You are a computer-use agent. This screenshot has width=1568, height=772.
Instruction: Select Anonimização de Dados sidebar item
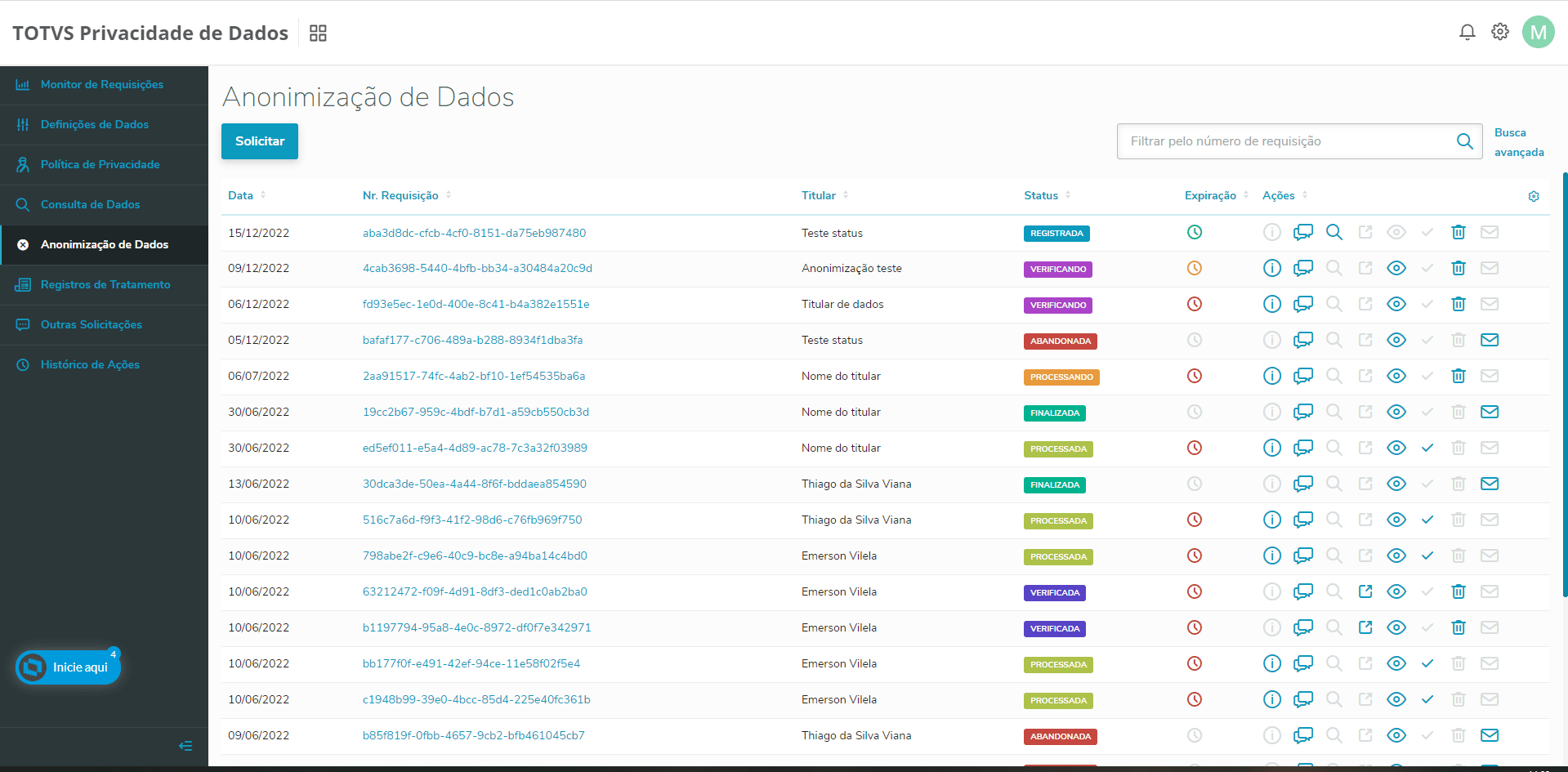(104, 245)
